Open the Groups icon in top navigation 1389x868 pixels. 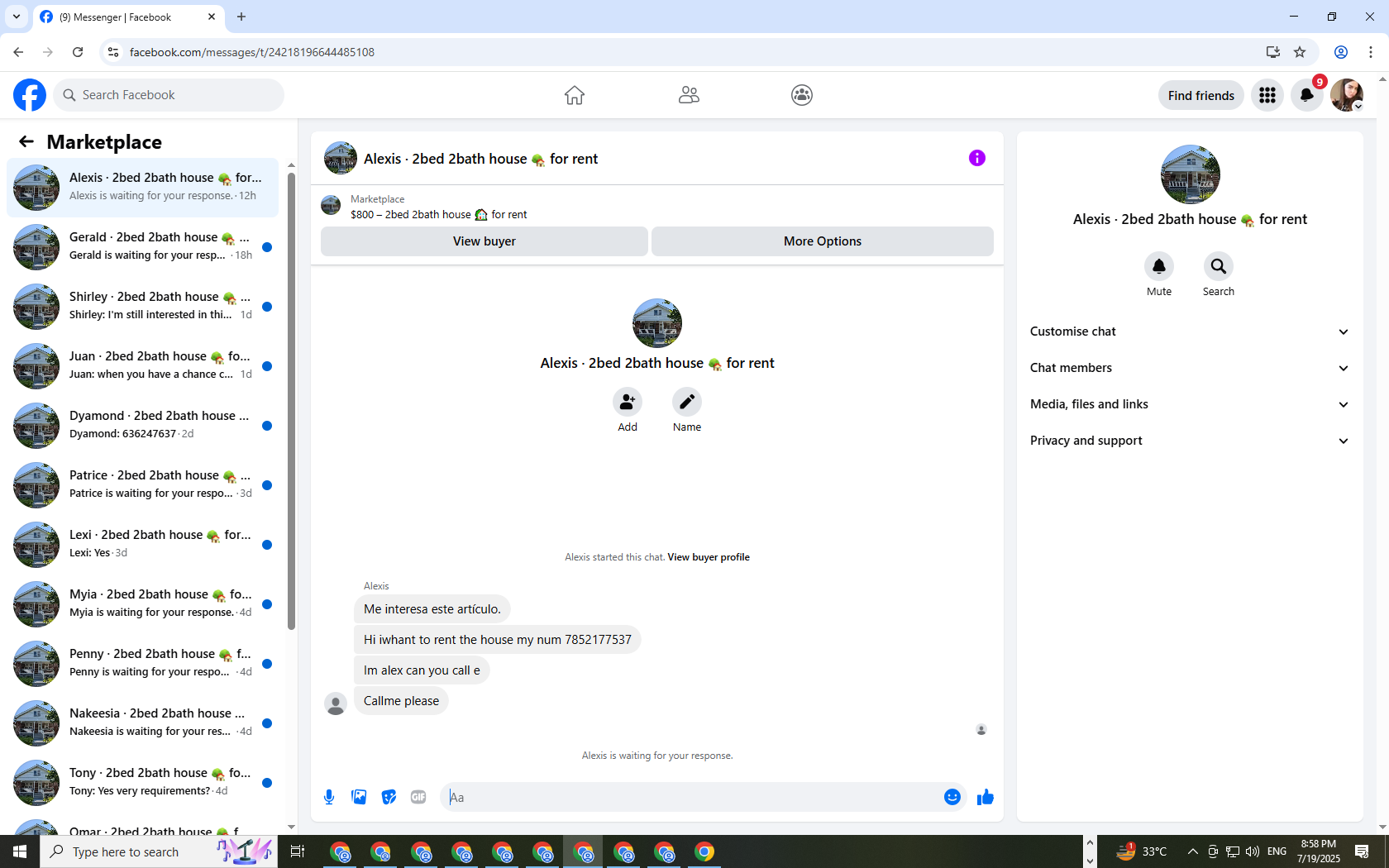pos(802,95)
